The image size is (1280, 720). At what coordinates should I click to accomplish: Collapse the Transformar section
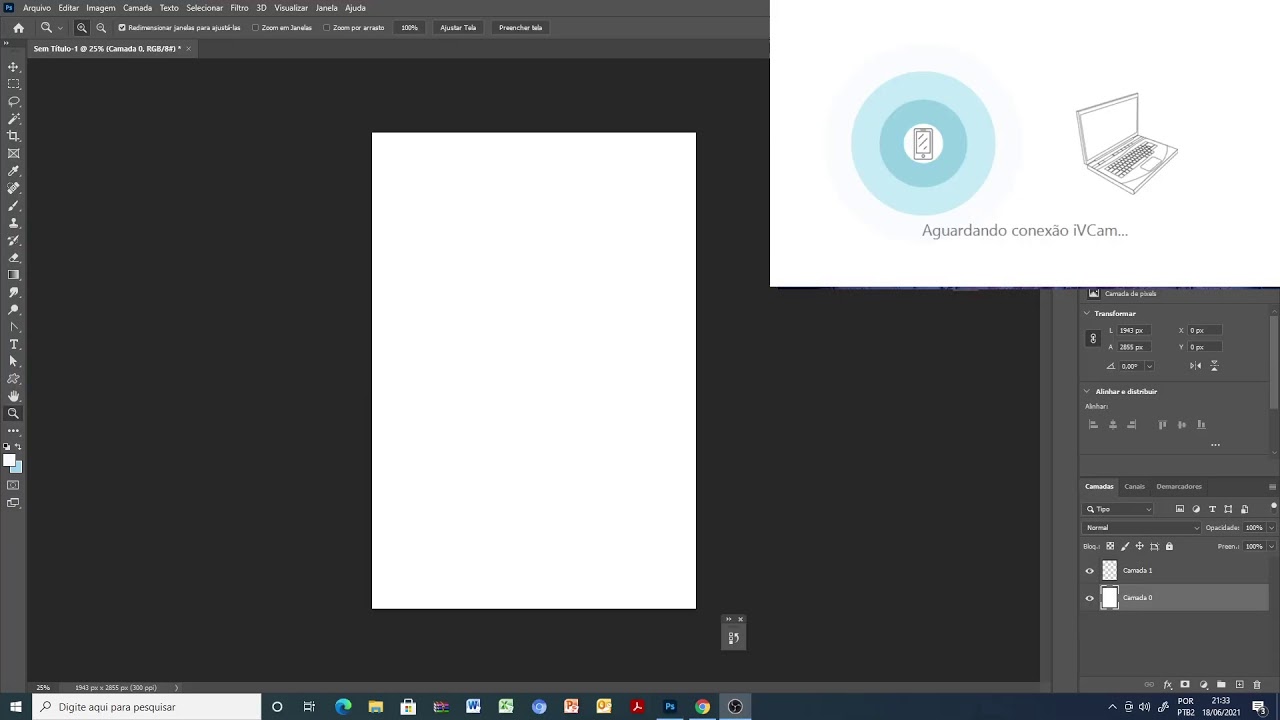pyautogui.click(x=1087, y=314)
